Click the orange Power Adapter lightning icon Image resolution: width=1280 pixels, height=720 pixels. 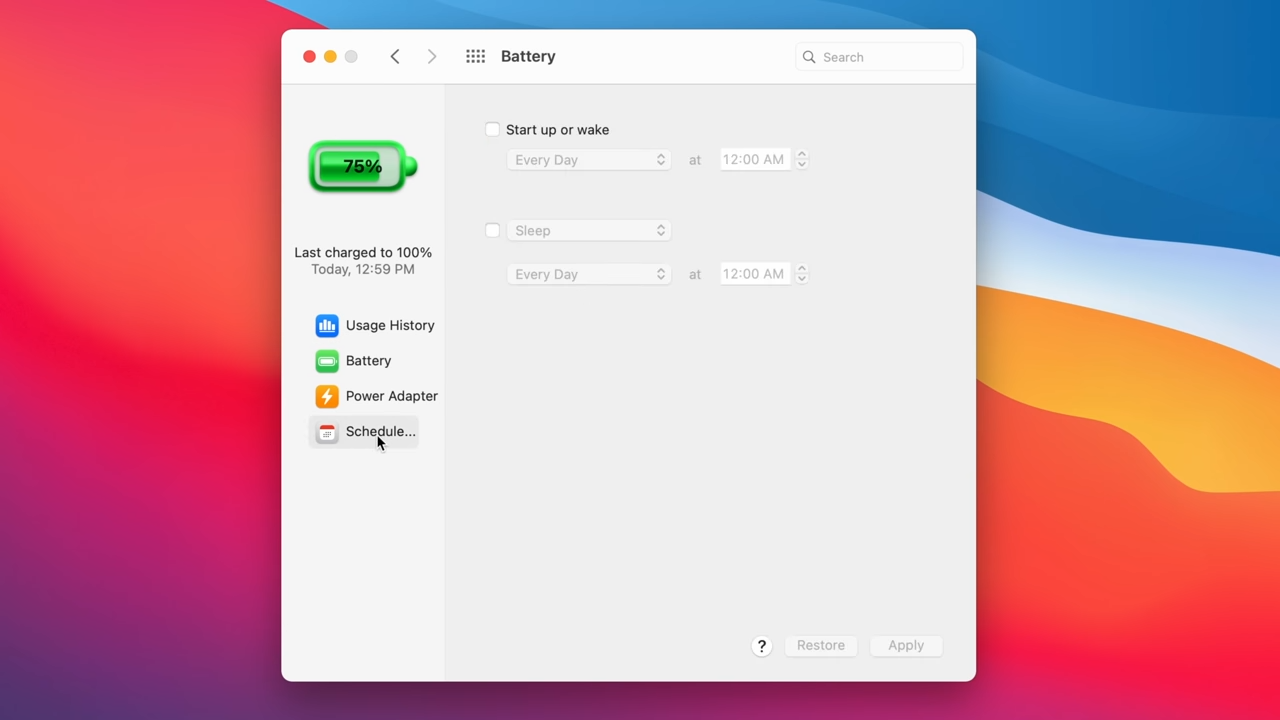click(x=327, y=396)
